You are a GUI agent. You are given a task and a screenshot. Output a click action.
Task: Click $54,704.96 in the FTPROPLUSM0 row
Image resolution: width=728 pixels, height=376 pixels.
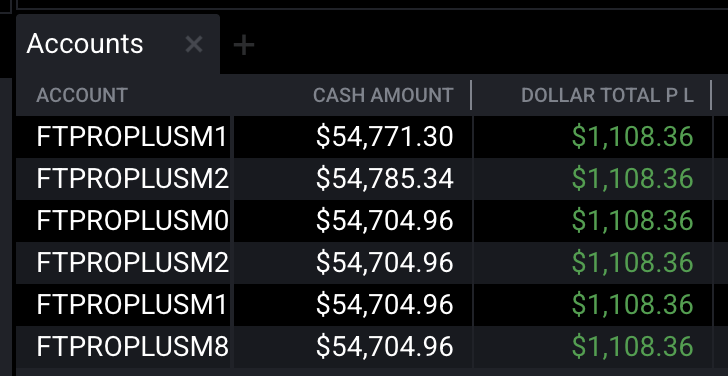pyautogui.click(x=384, y=220)
